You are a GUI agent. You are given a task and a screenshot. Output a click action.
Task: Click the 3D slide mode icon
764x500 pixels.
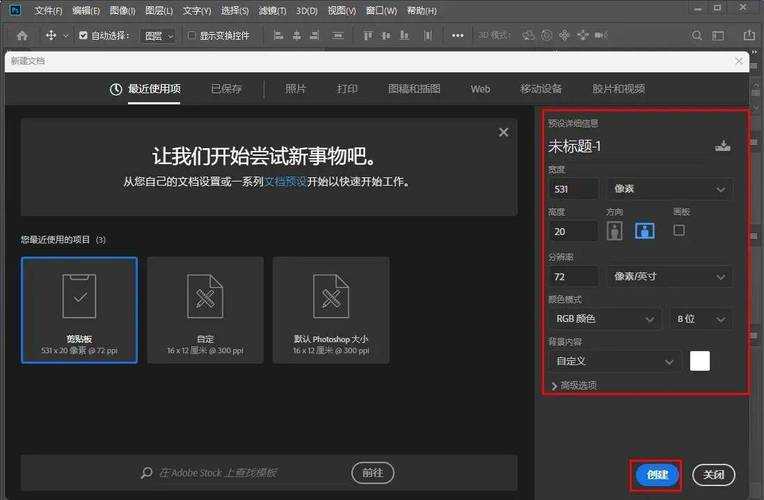point(583,35)
